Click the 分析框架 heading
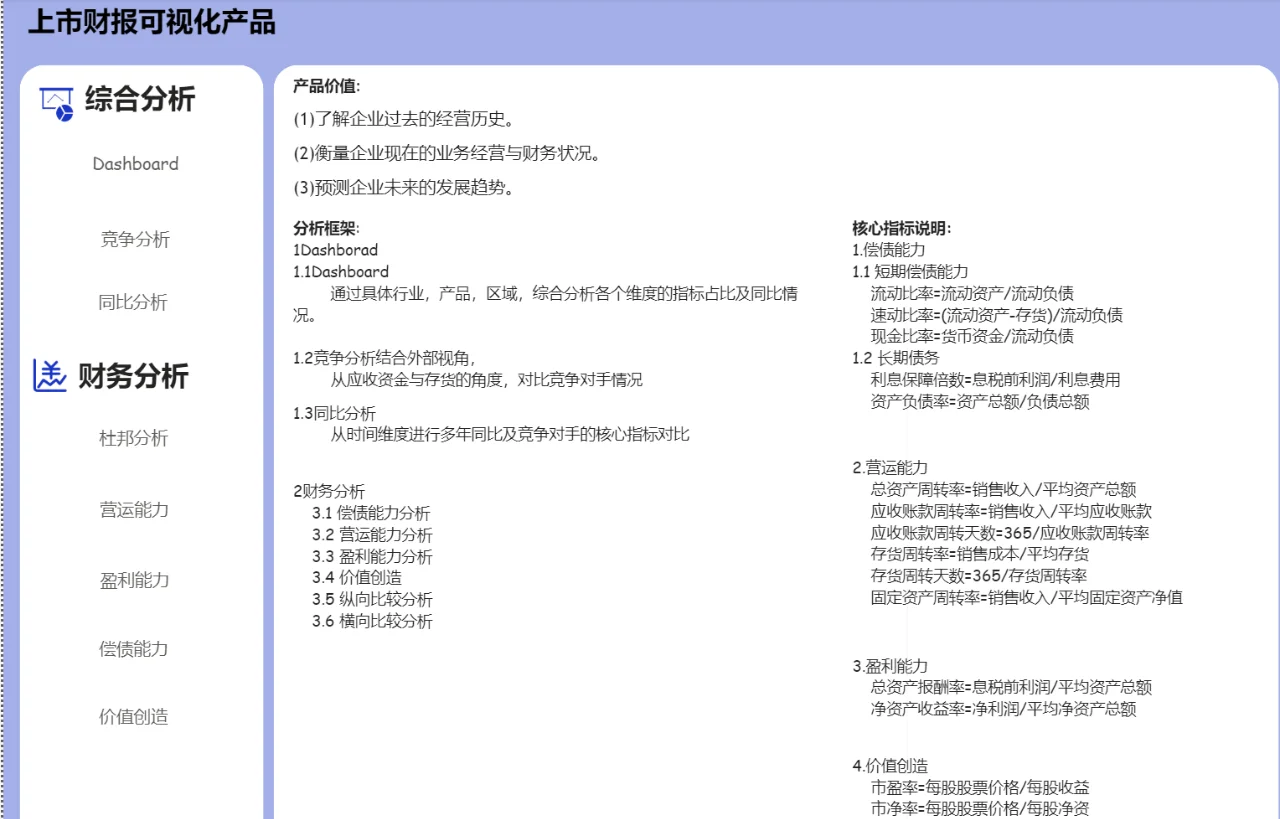 coord(326,228)
